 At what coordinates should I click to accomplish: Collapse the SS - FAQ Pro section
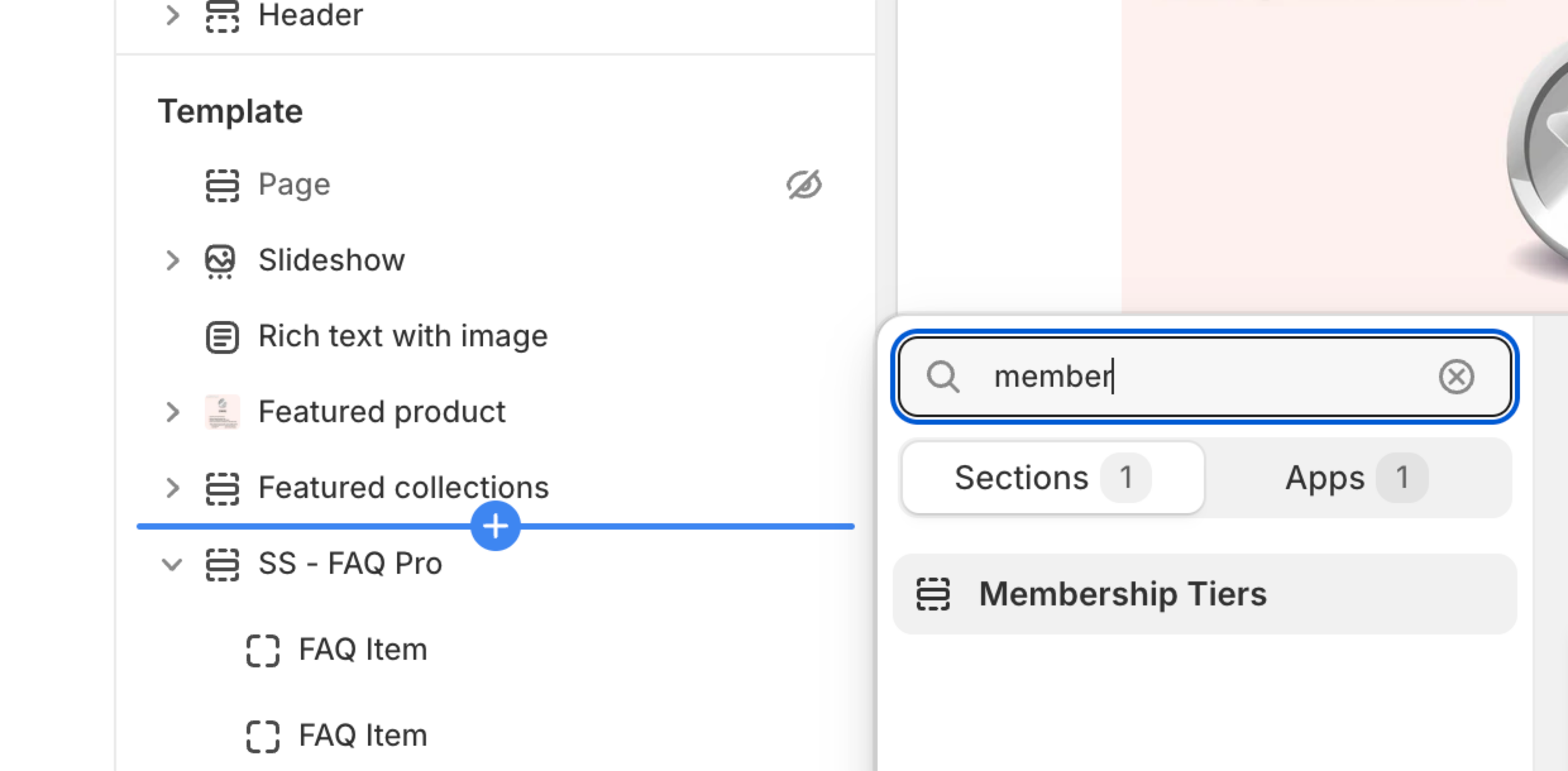pos(172,564)
